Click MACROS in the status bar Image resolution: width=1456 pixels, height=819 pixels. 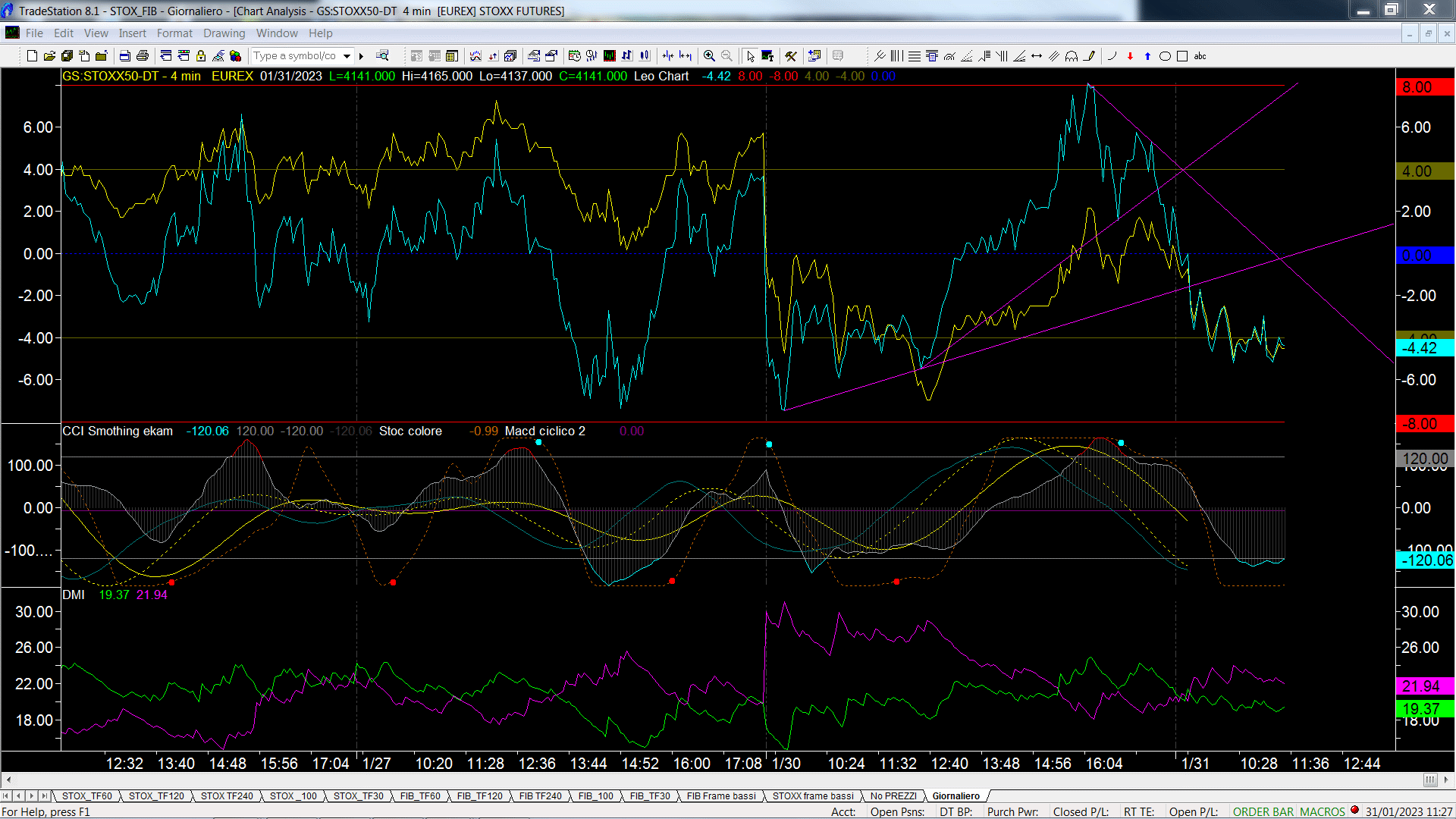pyautogui.click(x=1322, y=812)
